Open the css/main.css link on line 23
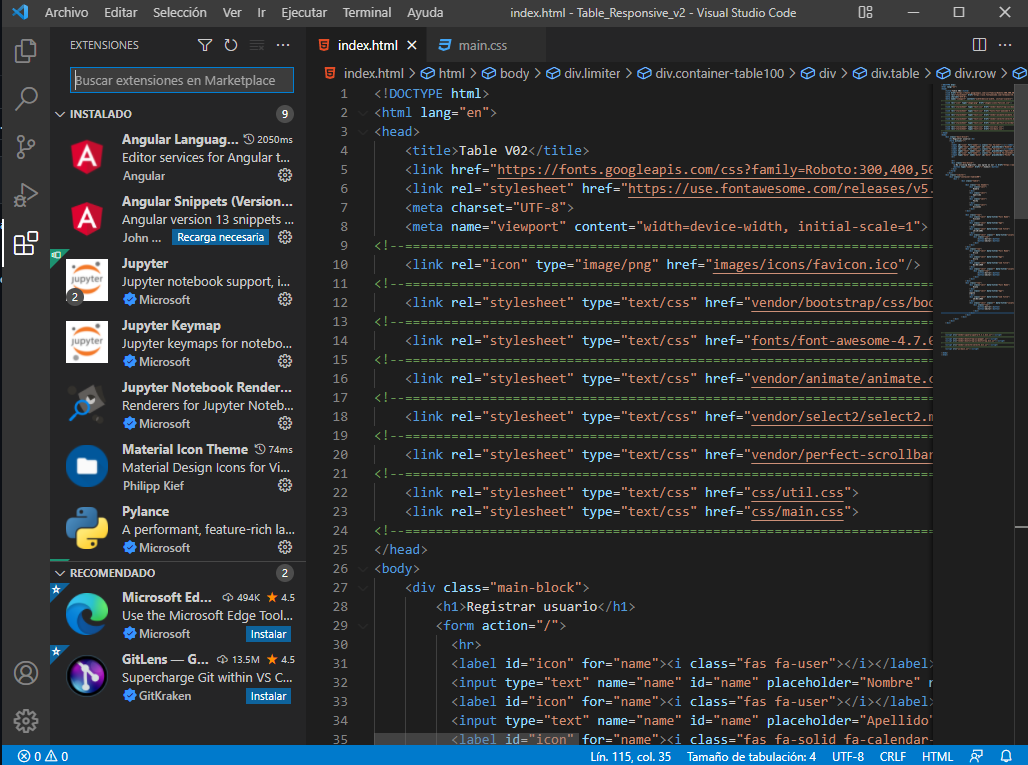This screenshot has height=765, width=1028. point(797,512)
